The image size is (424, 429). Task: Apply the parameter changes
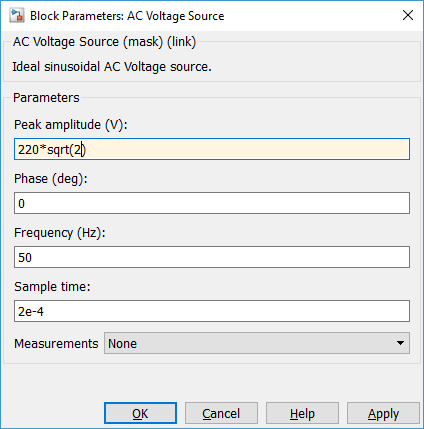point(383,413)
